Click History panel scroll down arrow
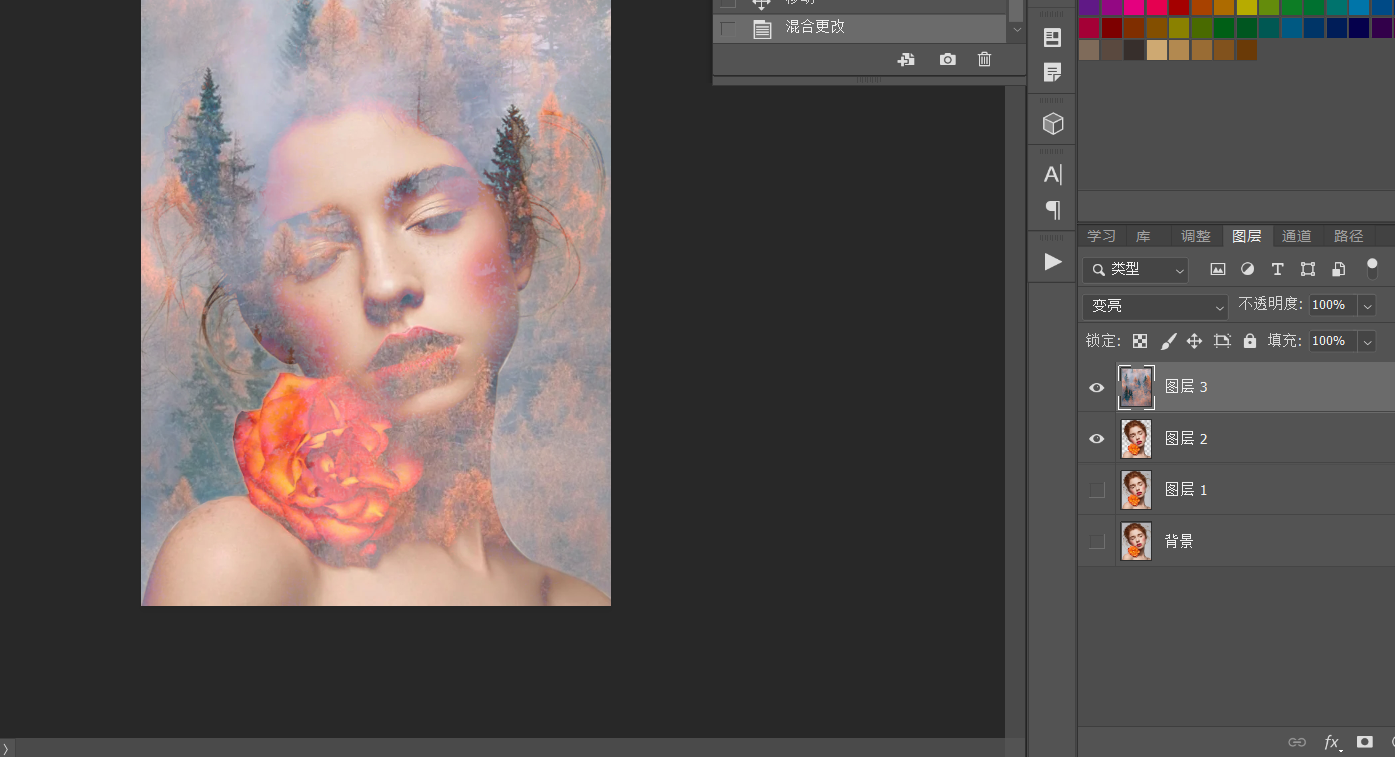The height and width of the screenshot is (757, 1395). click(x=1017, y=30)
